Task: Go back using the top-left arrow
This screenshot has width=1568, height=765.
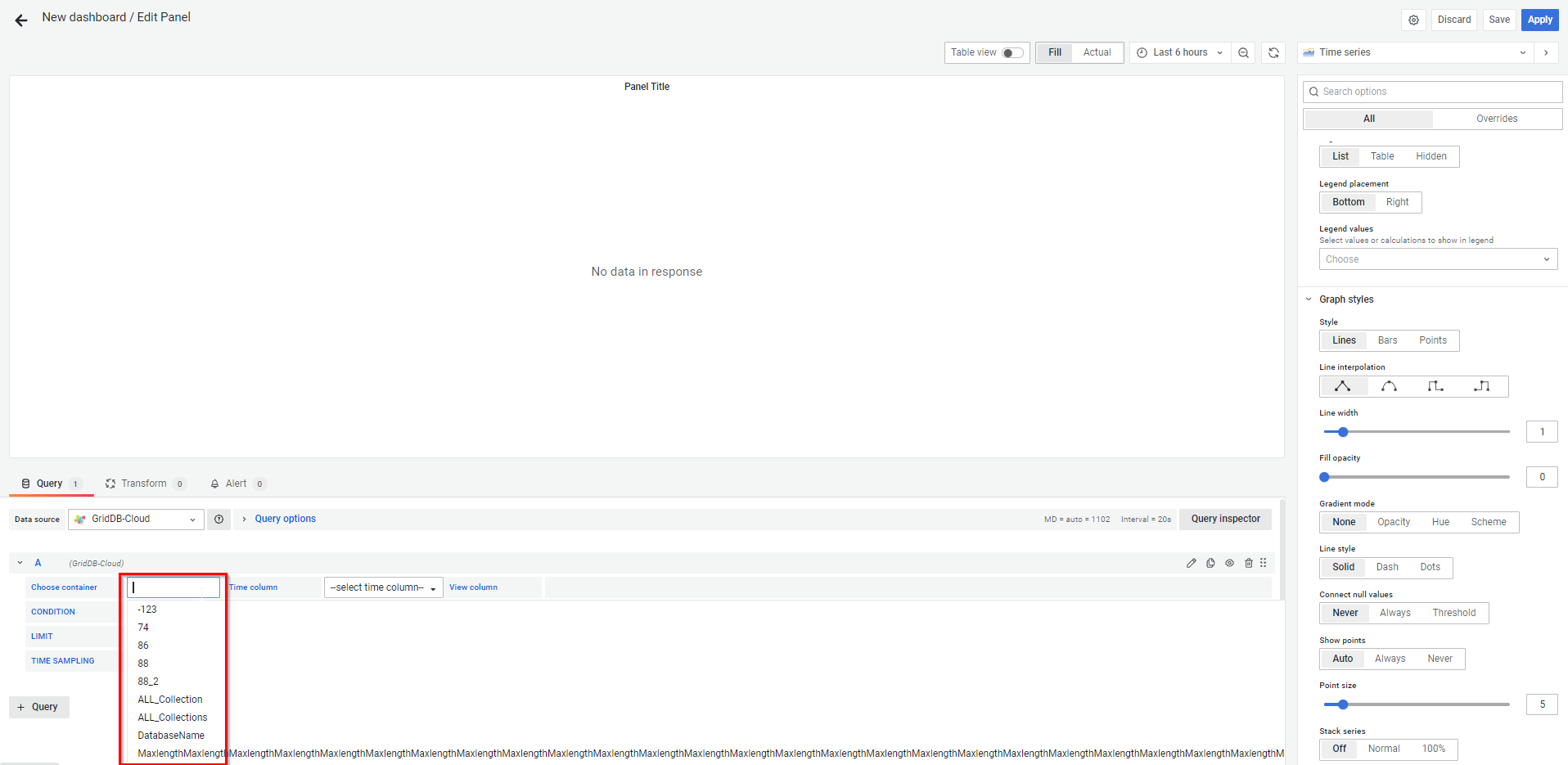Action: tap(21, 20)
